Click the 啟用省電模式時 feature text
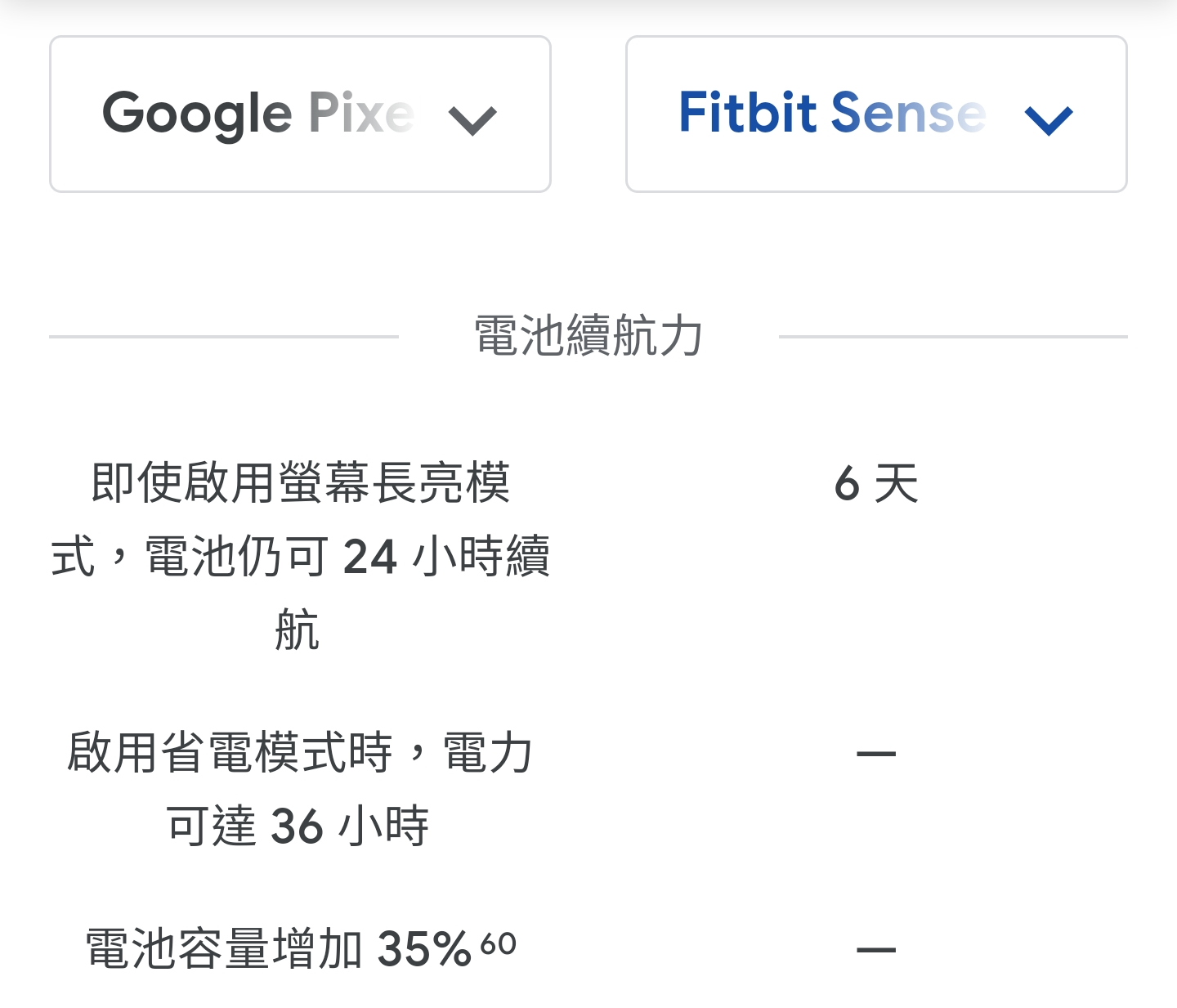Viewport: 1177px width, 1008px height. (x=300, y=752)
